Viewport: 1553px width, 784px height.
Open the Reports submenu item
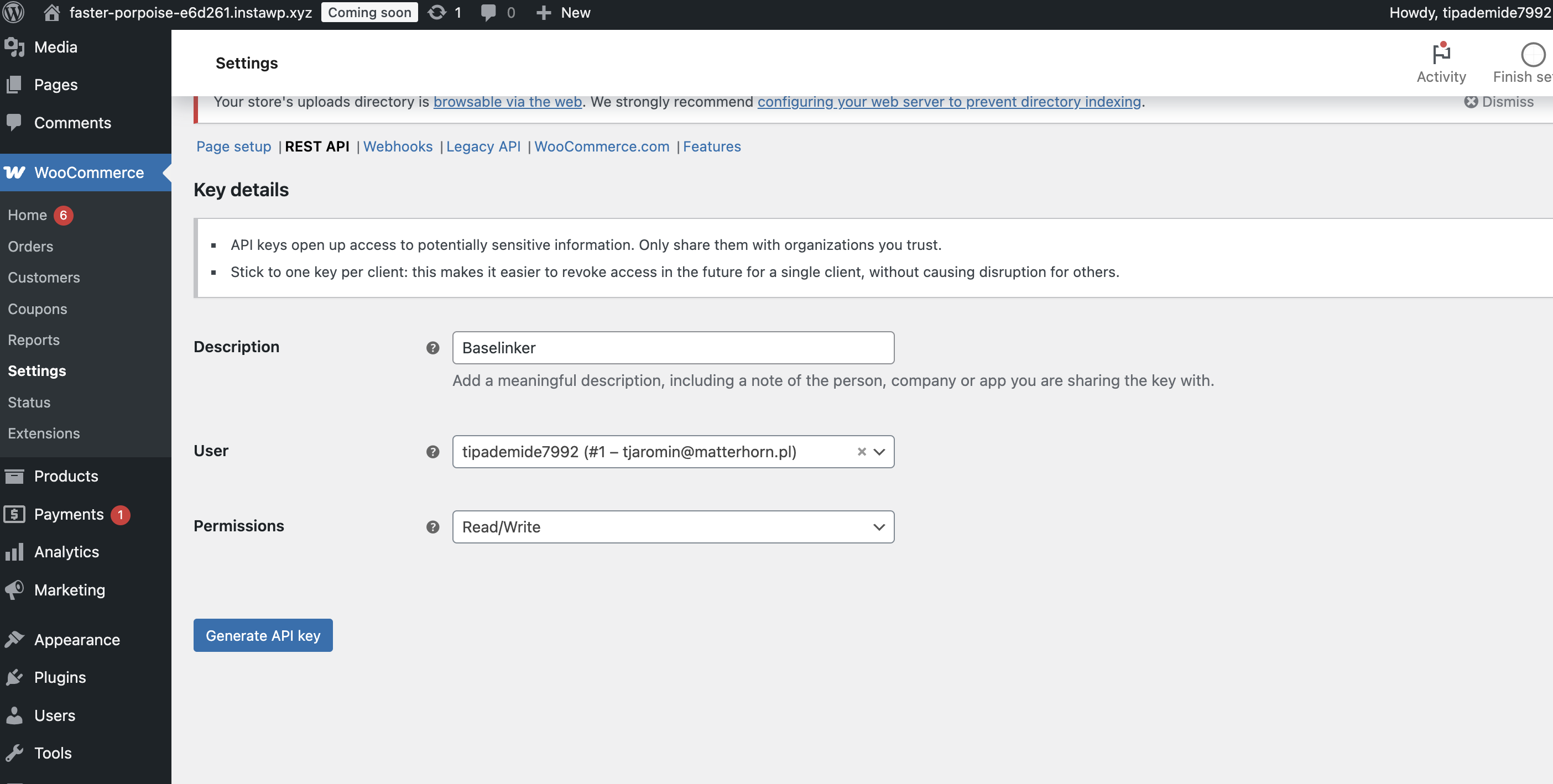tap(34, 340)
